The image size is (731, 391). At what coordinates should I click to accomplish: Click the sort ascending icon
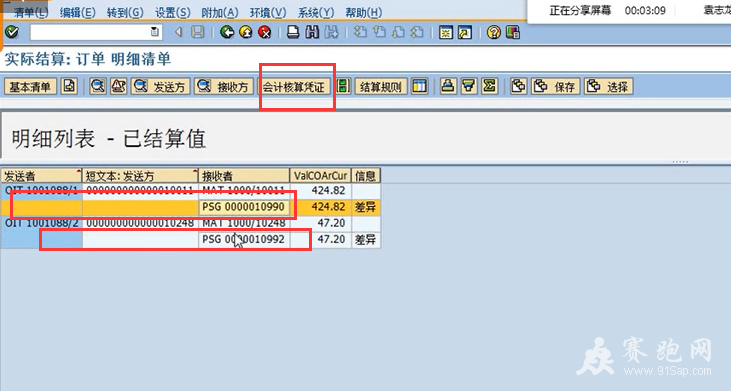[x=448, y=87]
